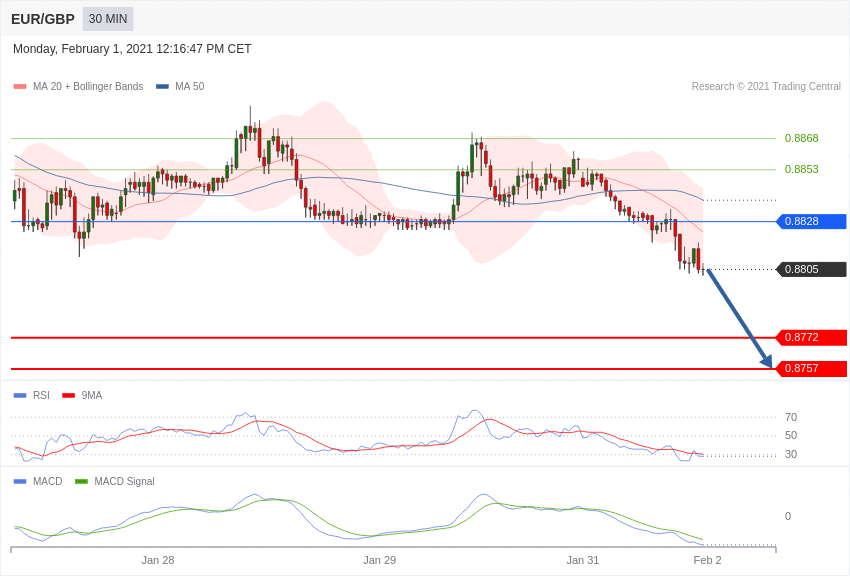The image size is (850, 576).
Task: Click the Feb 2 time axis label
Action: pos(707,560)
